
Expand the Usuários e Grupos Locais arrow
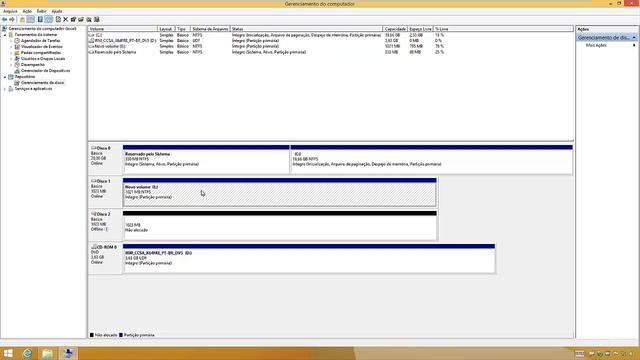pyautogui.click(x=11, y=59)
